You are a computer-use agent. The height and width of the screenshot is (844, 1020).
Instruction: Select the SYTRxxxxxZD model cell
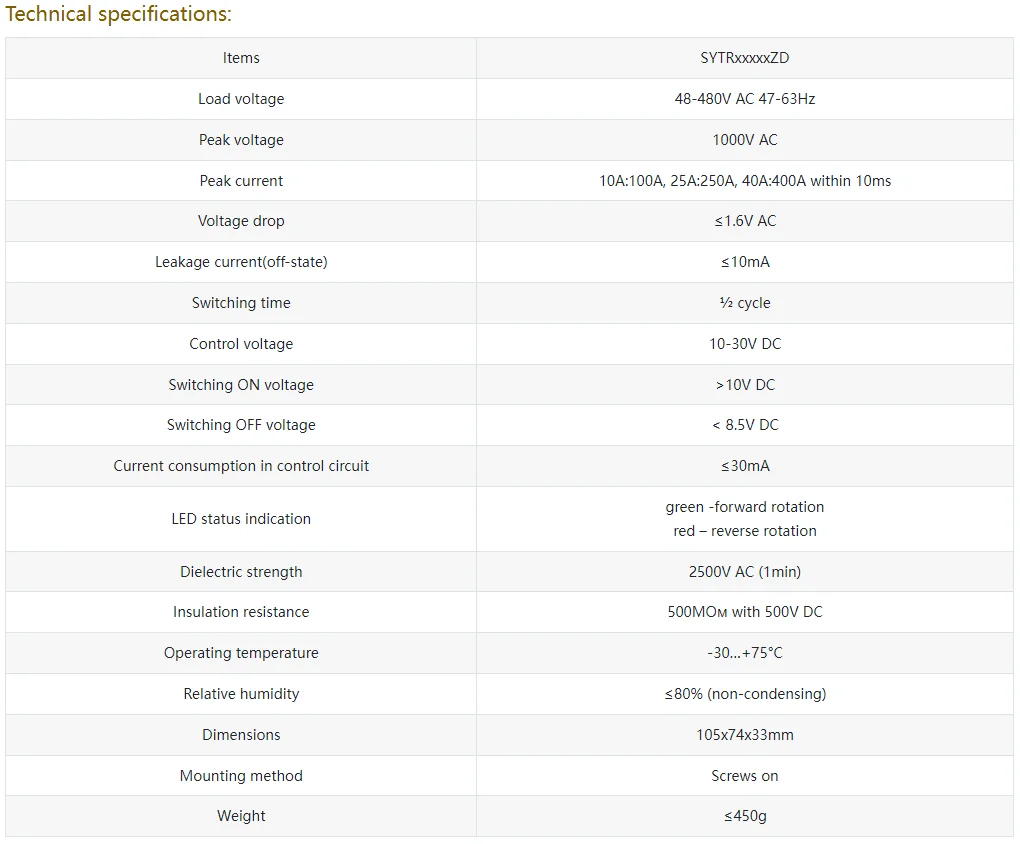coord(745,58)
